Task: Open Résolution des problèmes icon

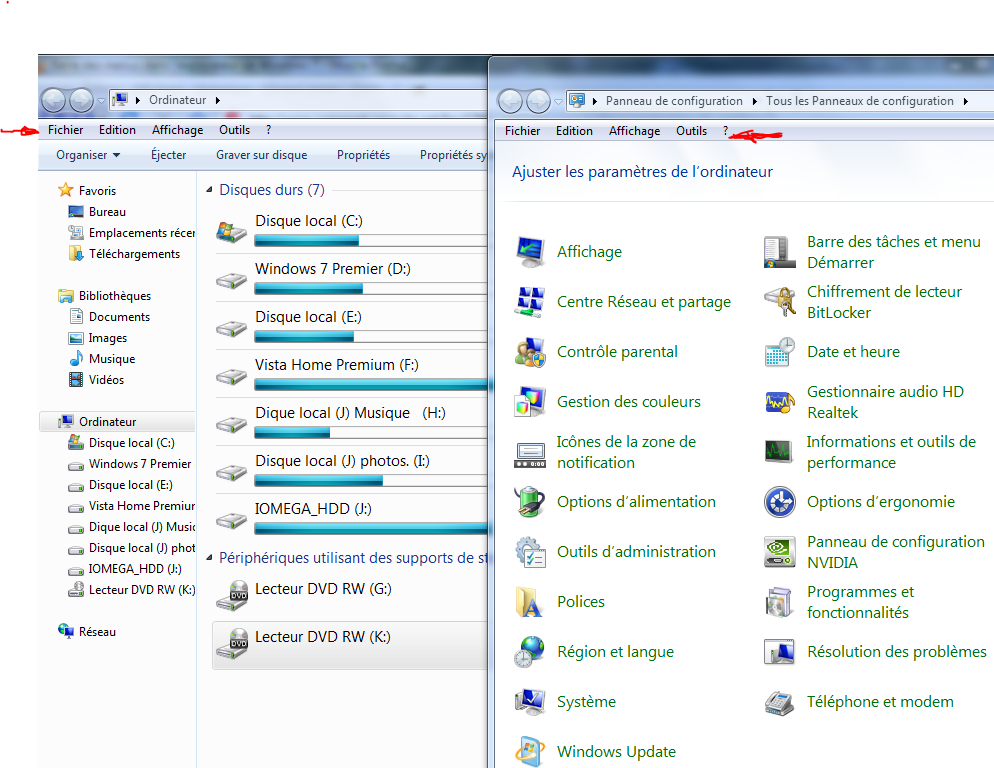Action: pyautogui.click(x=780, y=652)
